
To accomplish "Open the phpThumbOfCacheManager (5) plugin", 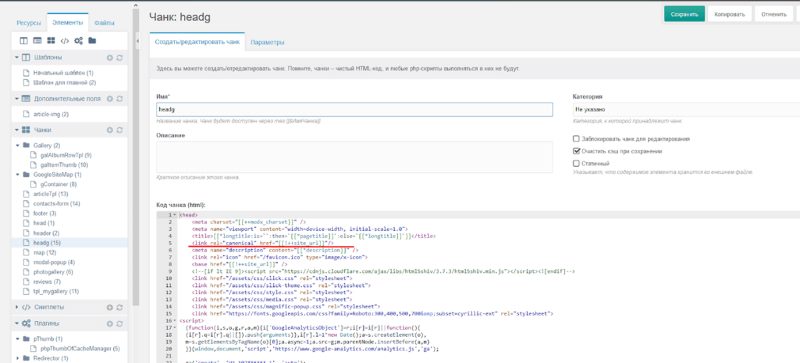I will point(80,349).
